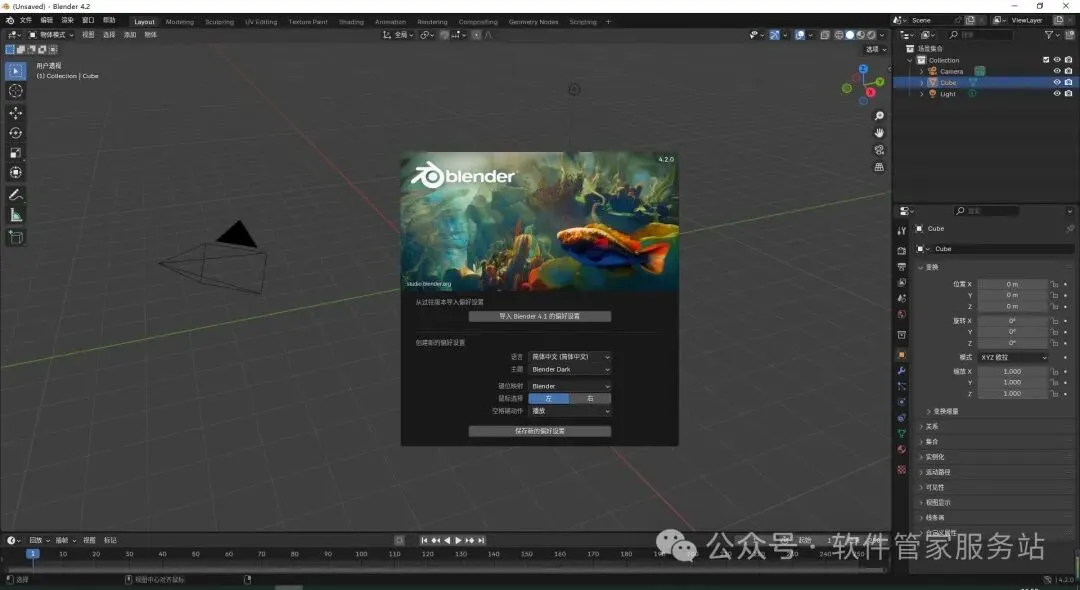The width and height of the screenshot is (1080, 590).
Task: Open the View Layer properties tab icon
Action: click(x=902, y=282)
